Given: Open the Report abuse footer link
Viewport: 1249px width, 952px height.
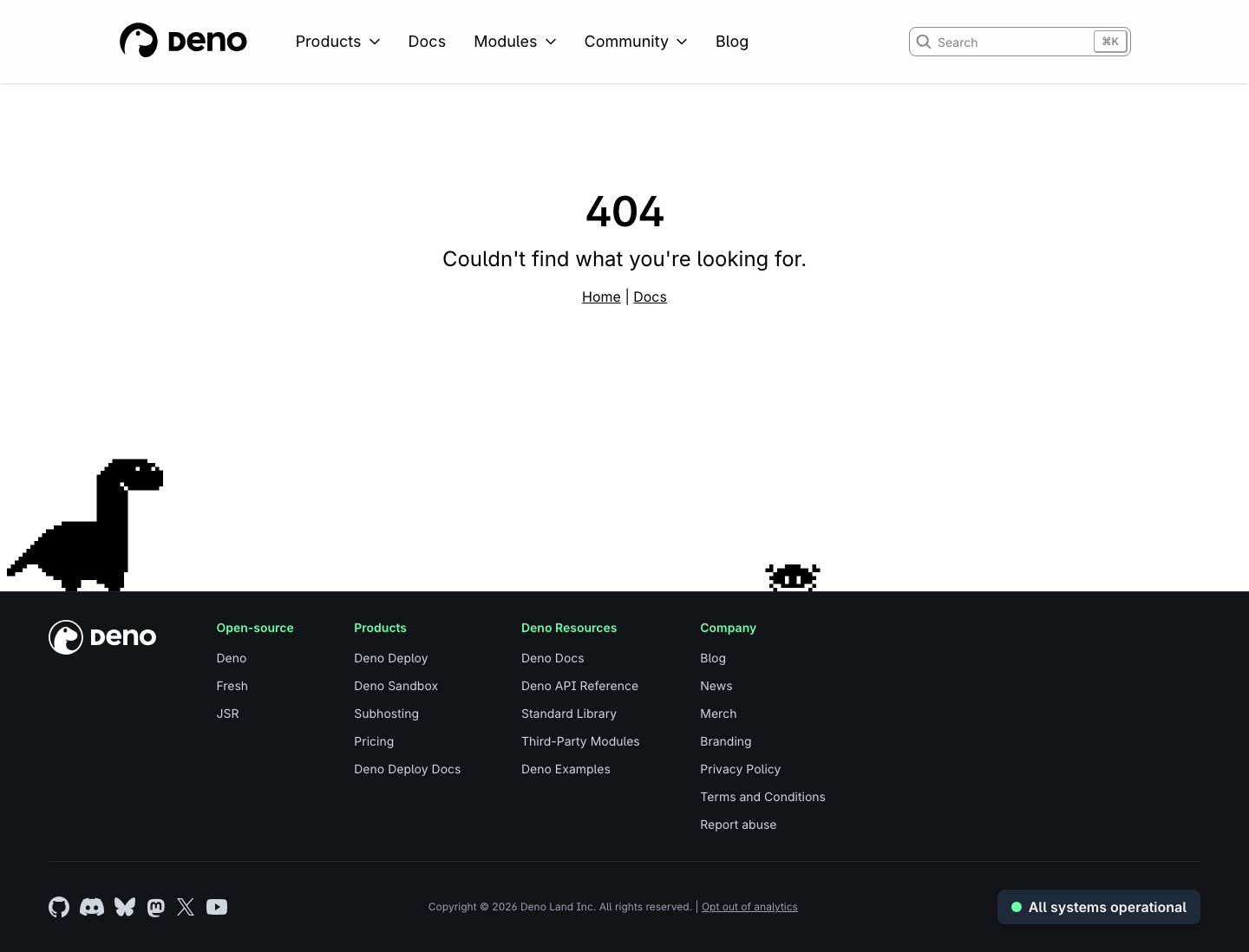Looking at the screenshot, I should click(x=738, y=825).
